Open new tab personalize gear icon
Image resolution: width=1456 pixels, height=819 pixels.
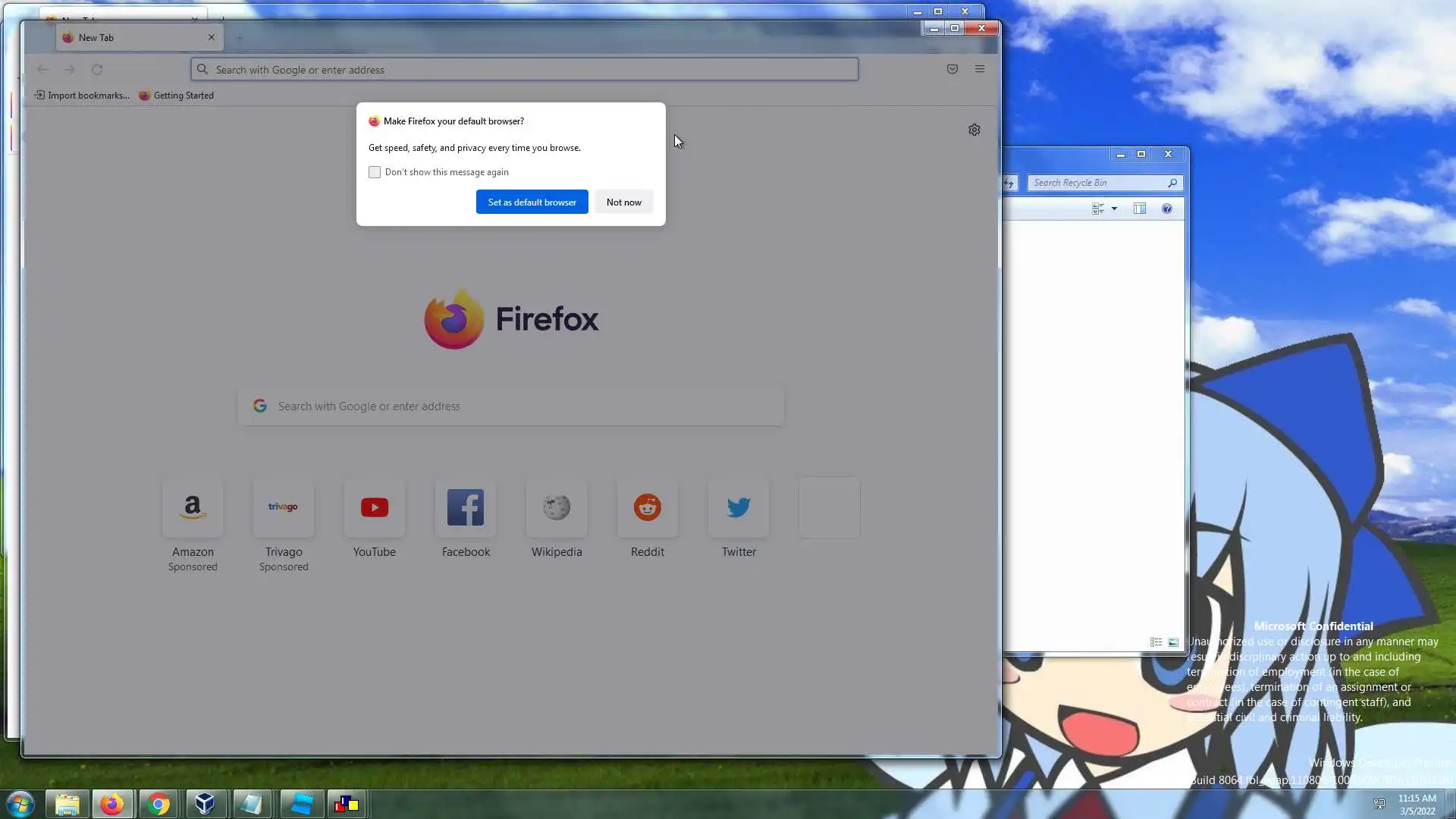(974, 130)
